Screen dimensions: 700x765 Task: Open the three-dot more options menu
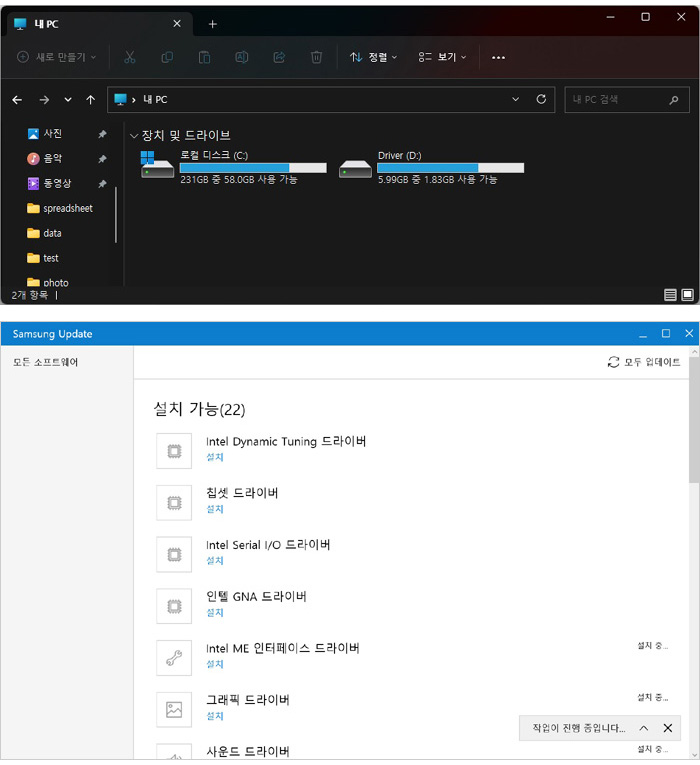click(x=498, y=58)
